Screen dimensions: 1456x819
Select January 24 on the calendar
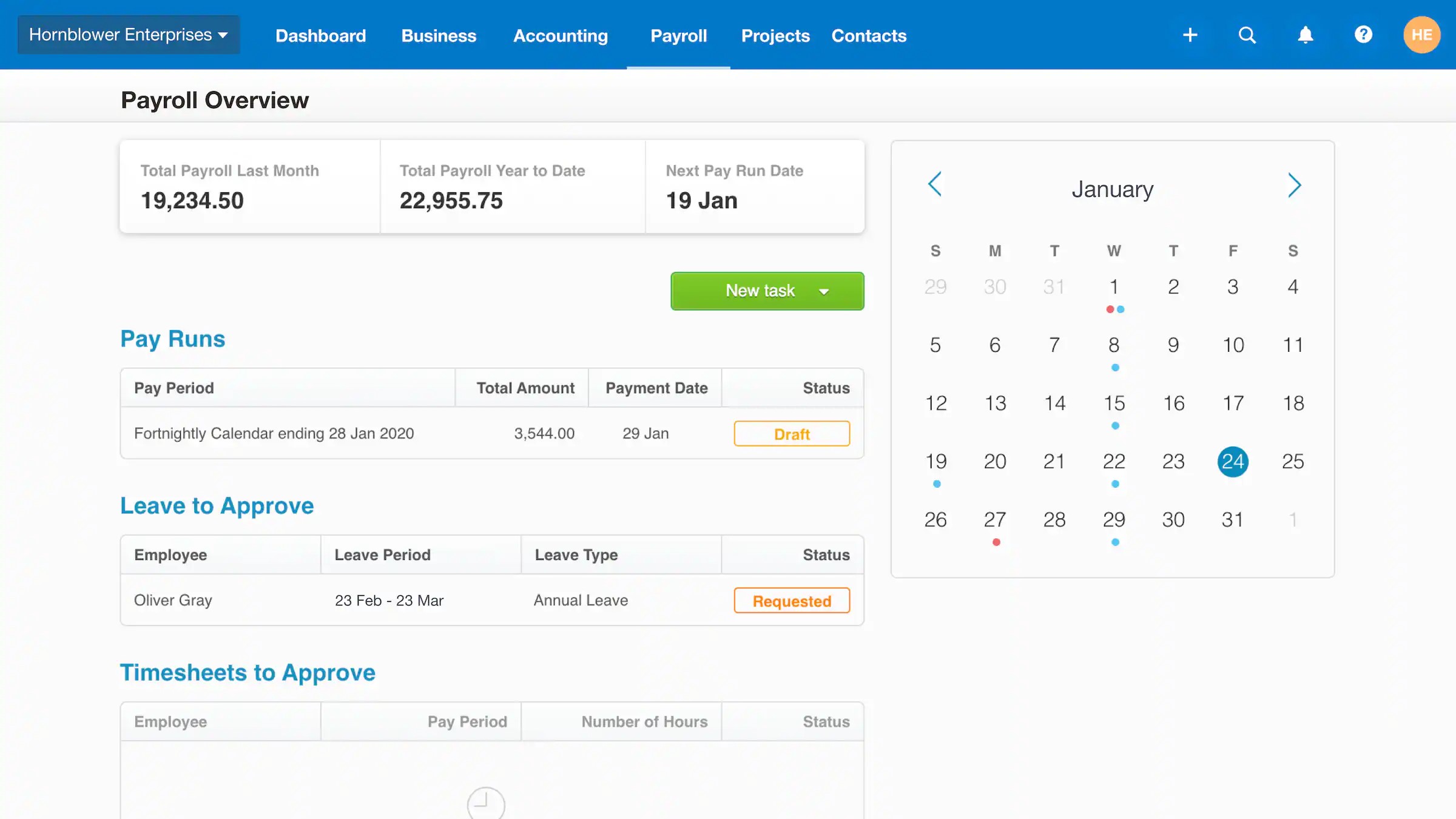pos(1232,461)
